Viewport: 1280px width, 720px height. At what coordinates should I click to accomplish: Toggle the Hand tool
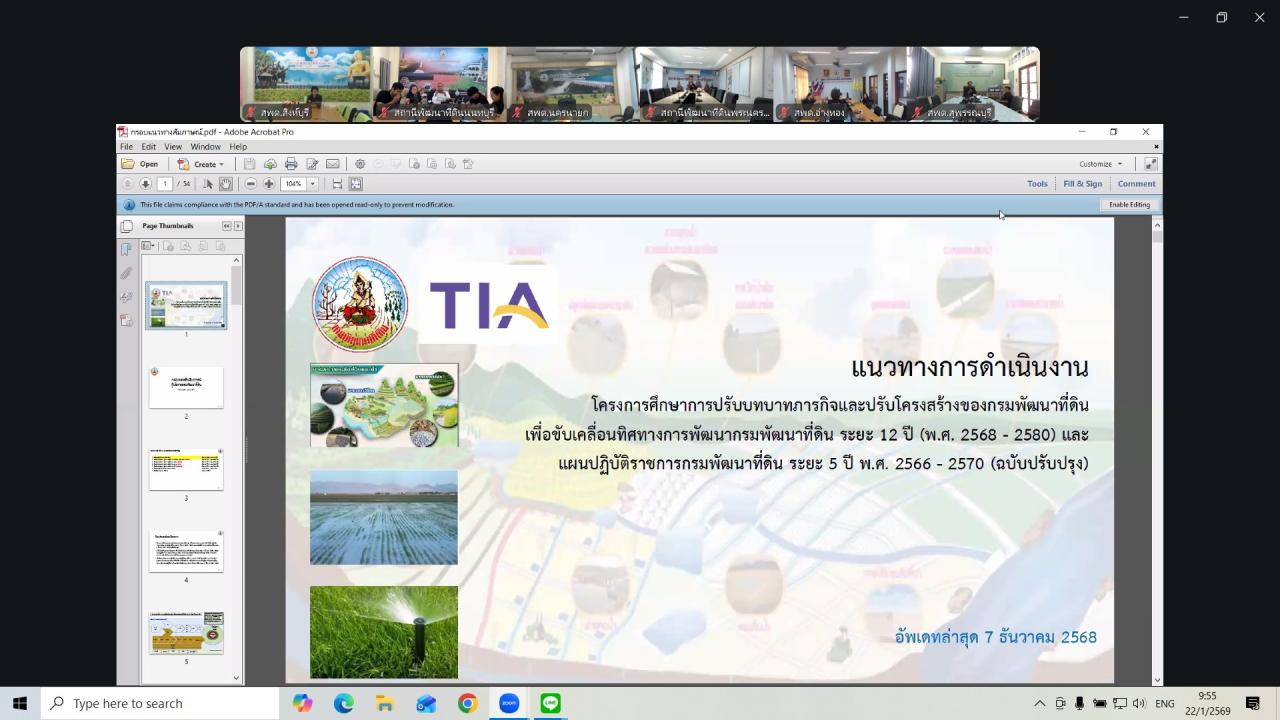point(226,184)
